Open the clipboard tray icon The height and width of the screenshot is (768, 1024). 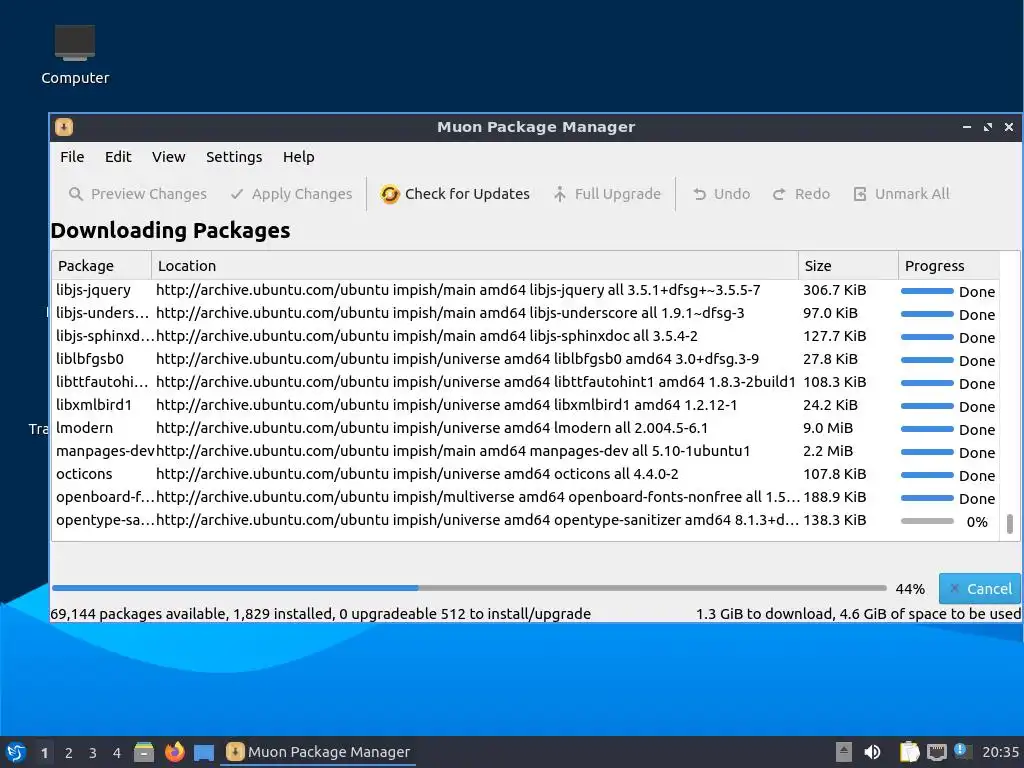click(909, 752)
